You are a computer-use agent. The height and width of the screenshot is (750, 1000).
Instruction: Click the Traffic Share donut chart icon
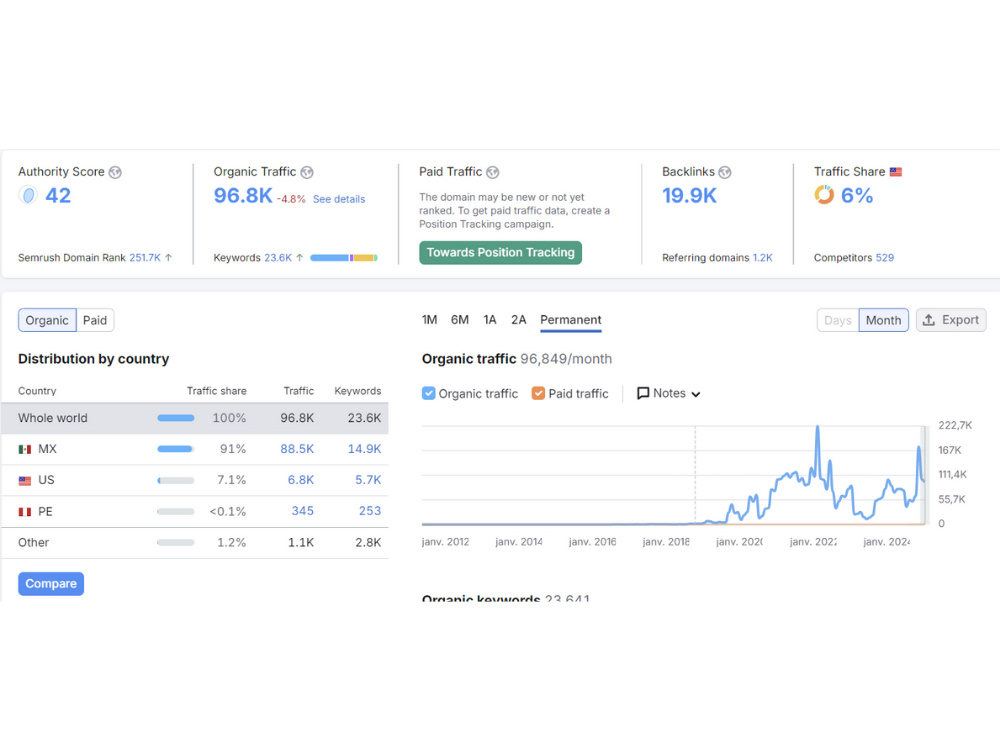click(x=824, y=195)
